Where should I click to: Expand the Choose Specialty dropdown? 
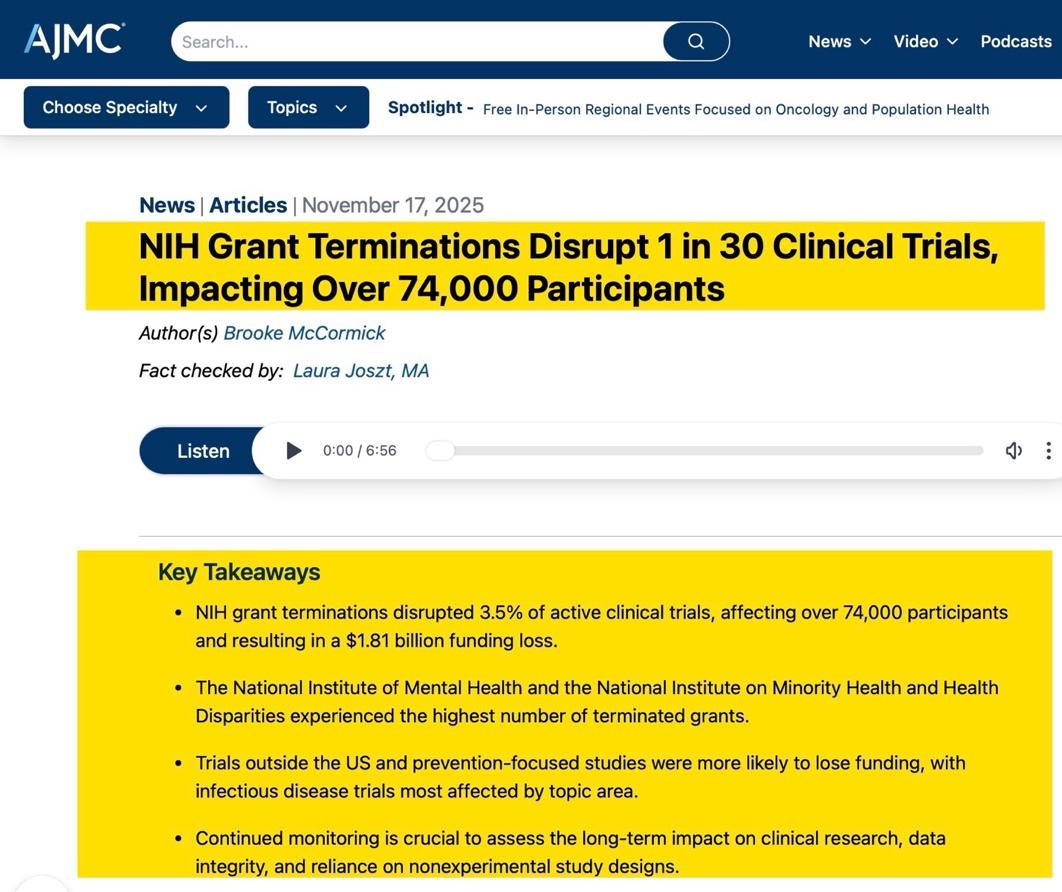[126, 108]
